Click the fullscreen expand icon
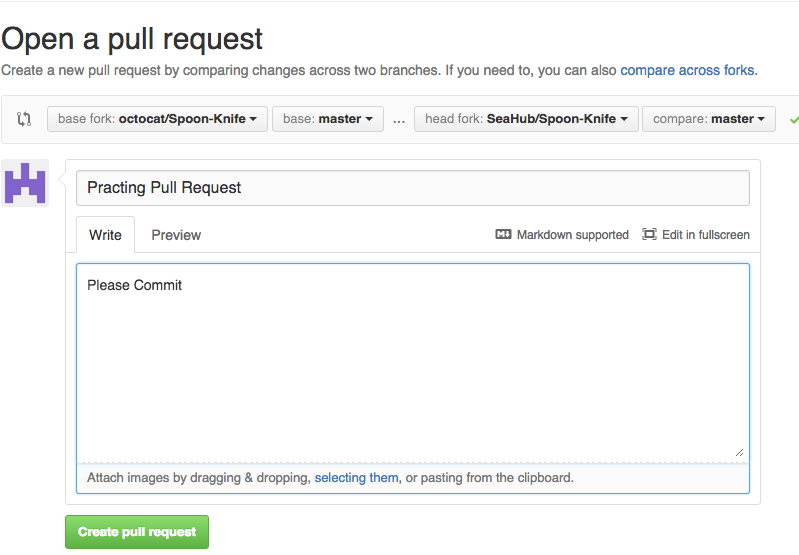 tap(649, 235)
